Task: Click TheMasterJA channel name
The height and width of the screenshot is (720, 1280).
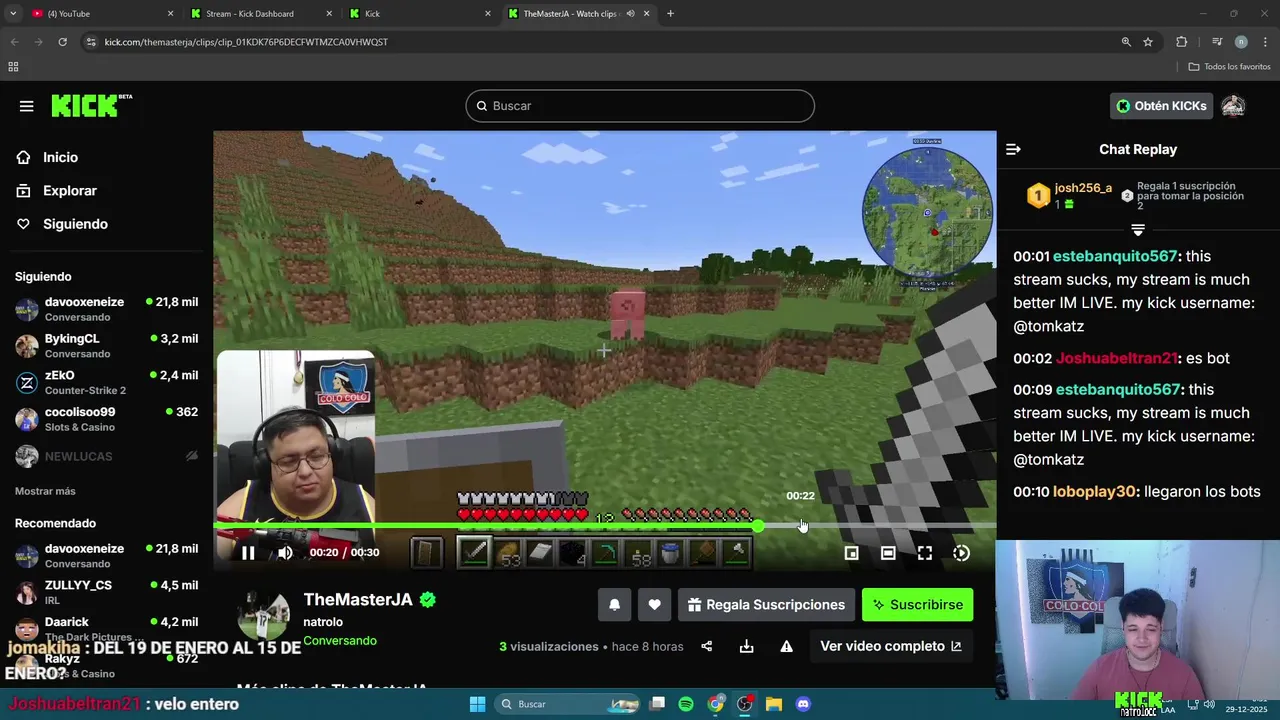Action: [x=358, y=599]
